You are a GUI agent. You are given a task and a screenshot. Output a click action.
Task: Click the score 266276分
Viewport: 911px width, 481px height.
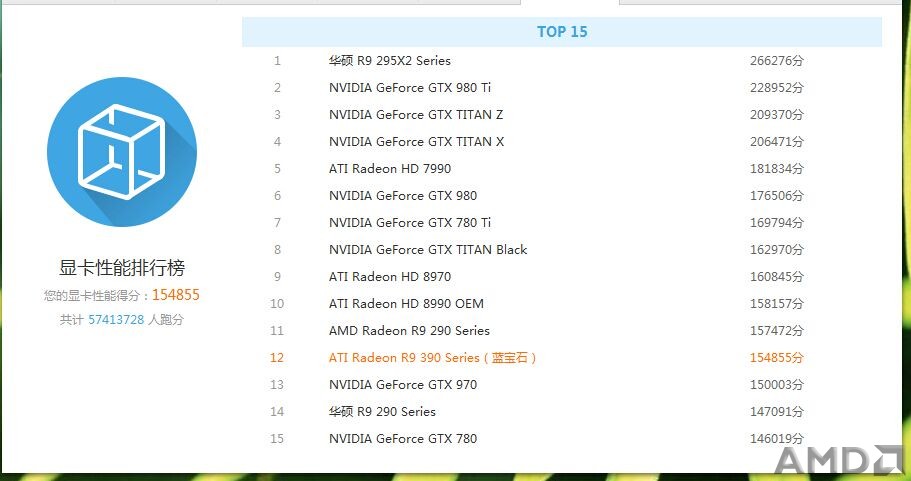pos(777,60)
